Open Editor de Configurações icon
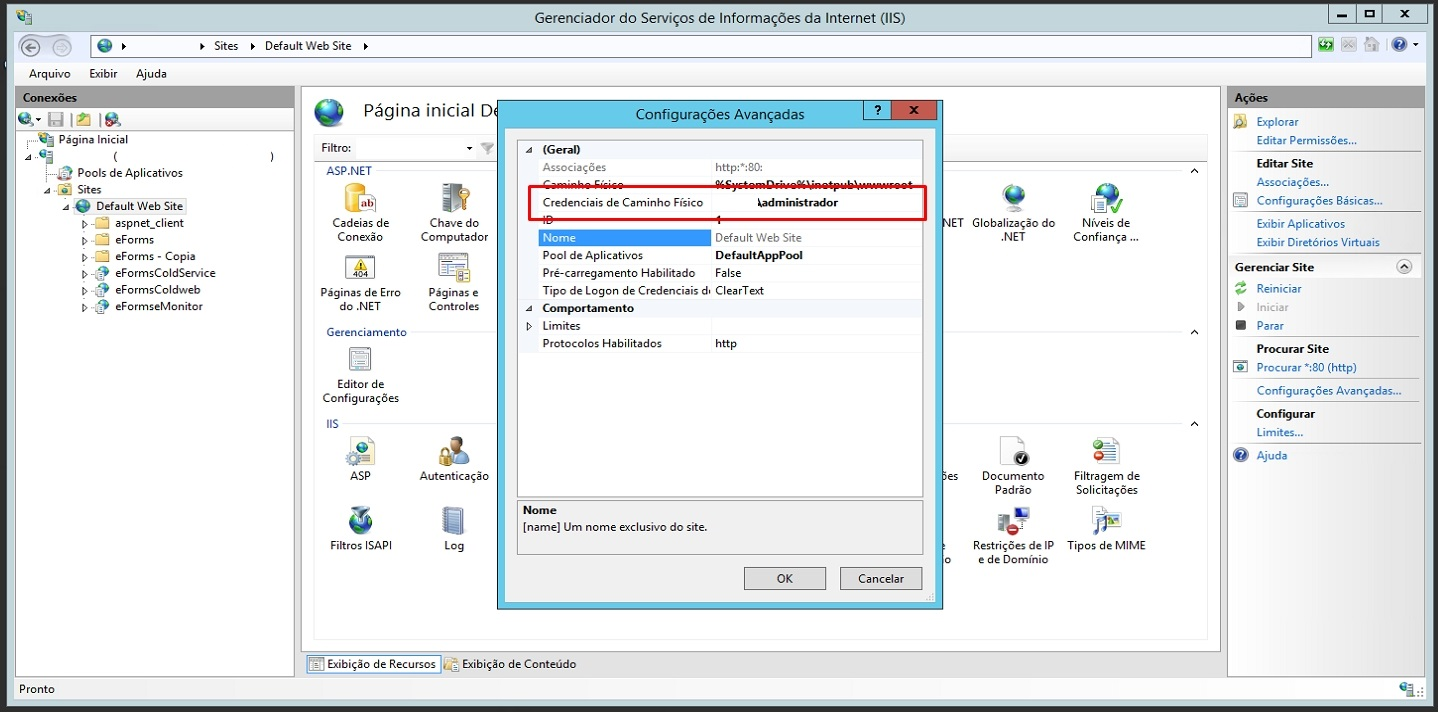Screen dimensions: 1438x712 click(x=360, y=361)
